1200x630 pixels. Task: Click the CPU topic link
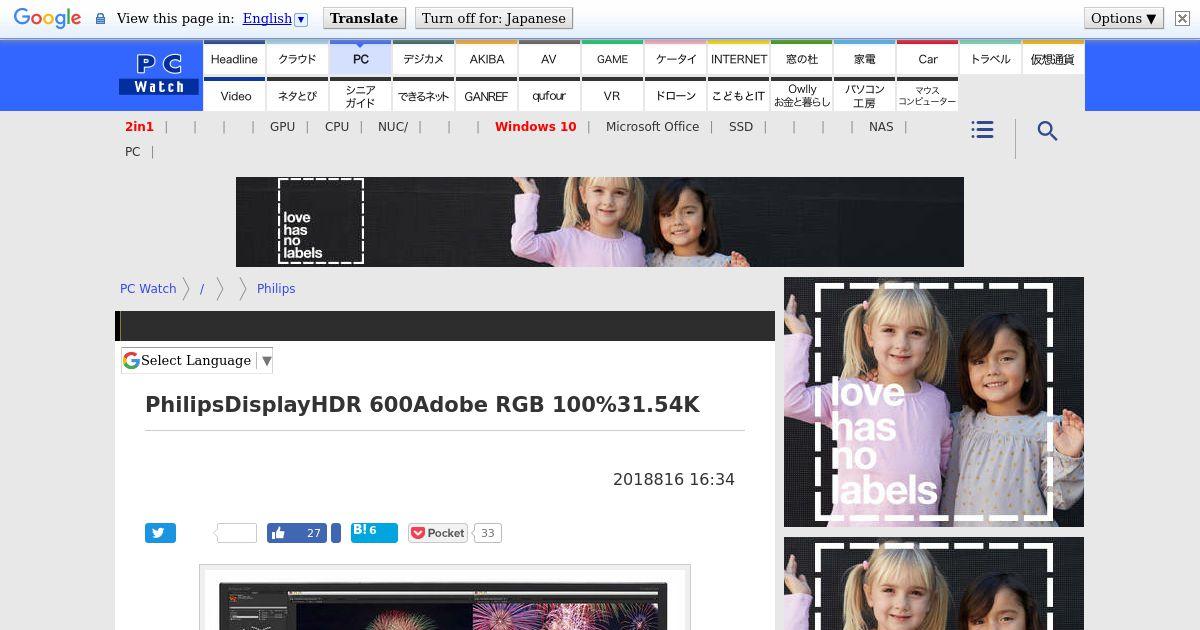click(337, 126)
